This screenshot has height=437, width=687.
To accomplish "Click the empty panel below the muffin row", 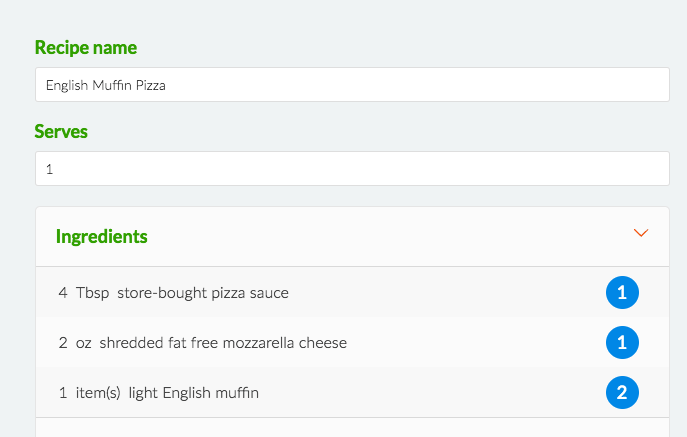I will (x=352, y=427).
